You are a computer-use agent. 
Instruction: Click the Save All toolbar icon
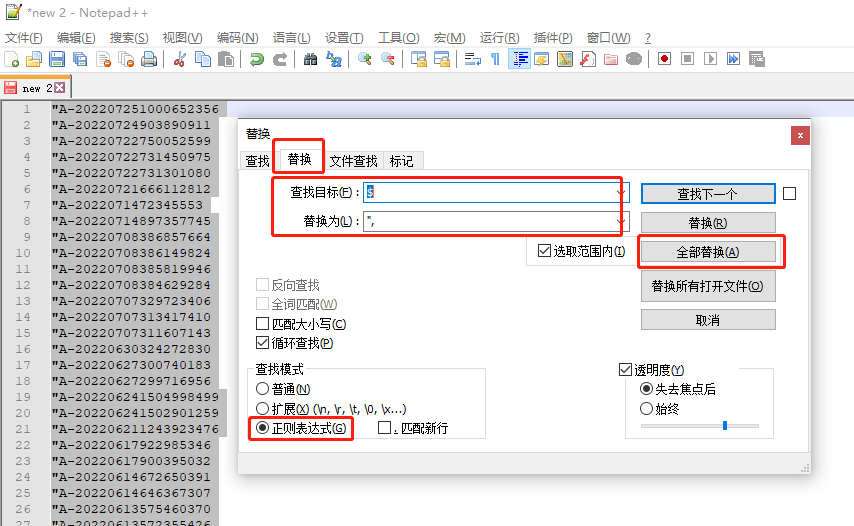80,59
